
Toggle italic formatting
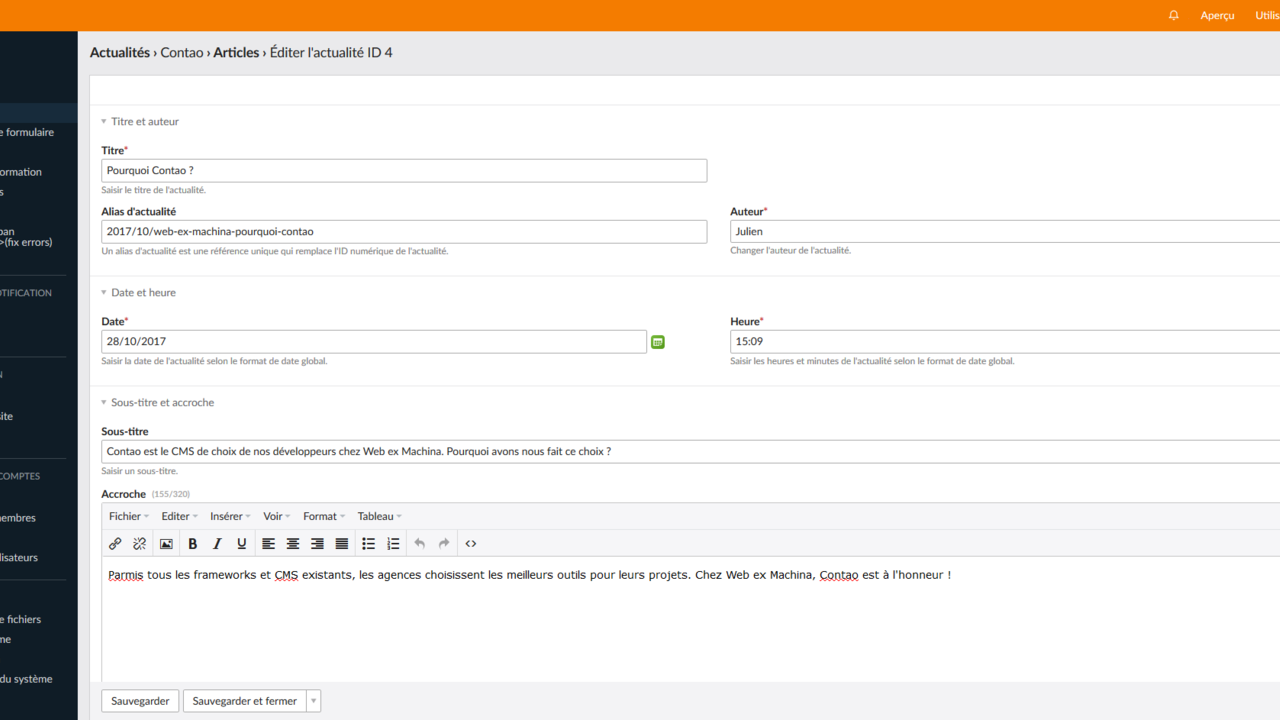click(x=217, y=544)
